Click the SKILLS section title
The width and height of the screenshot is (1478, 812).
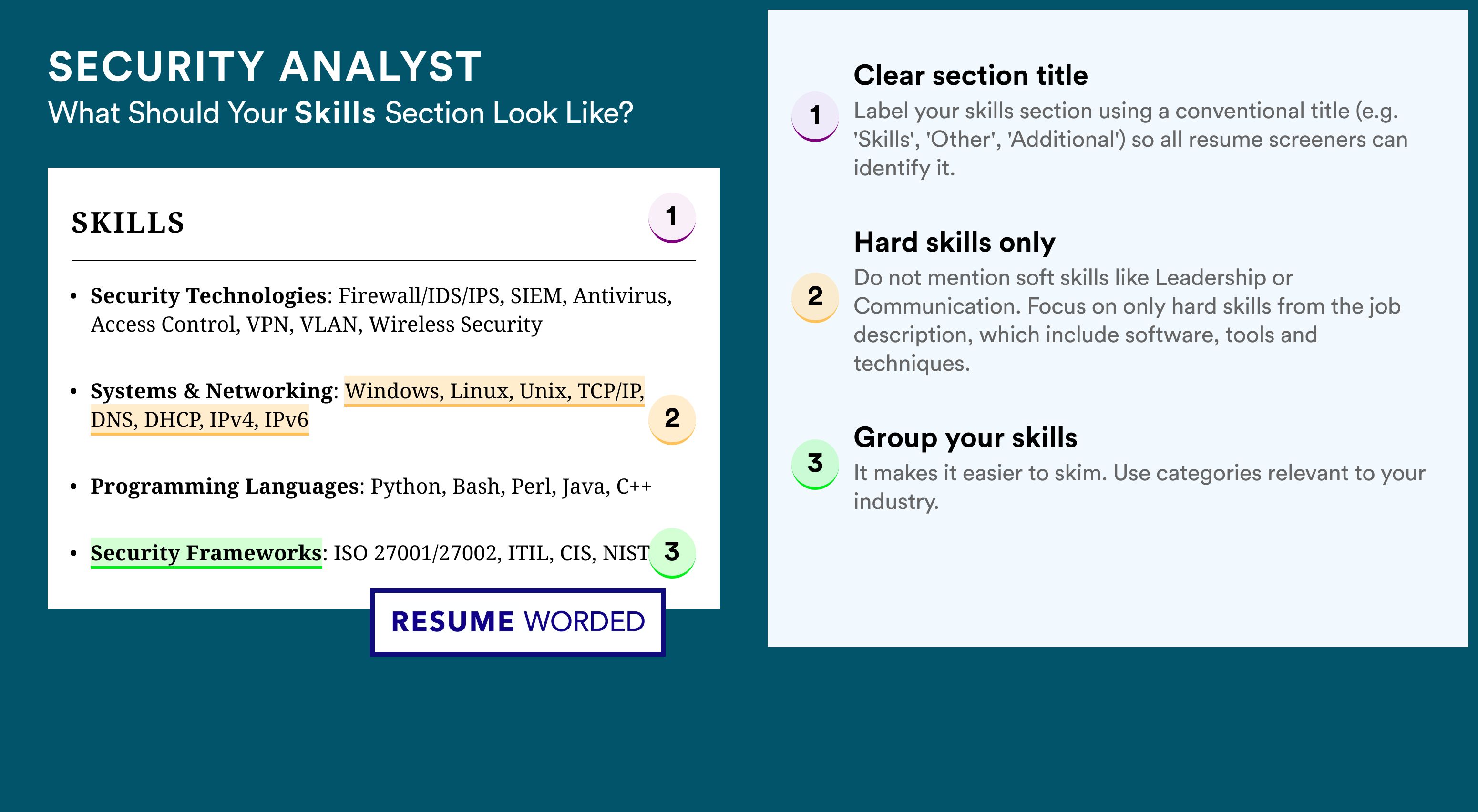(128, 223)
